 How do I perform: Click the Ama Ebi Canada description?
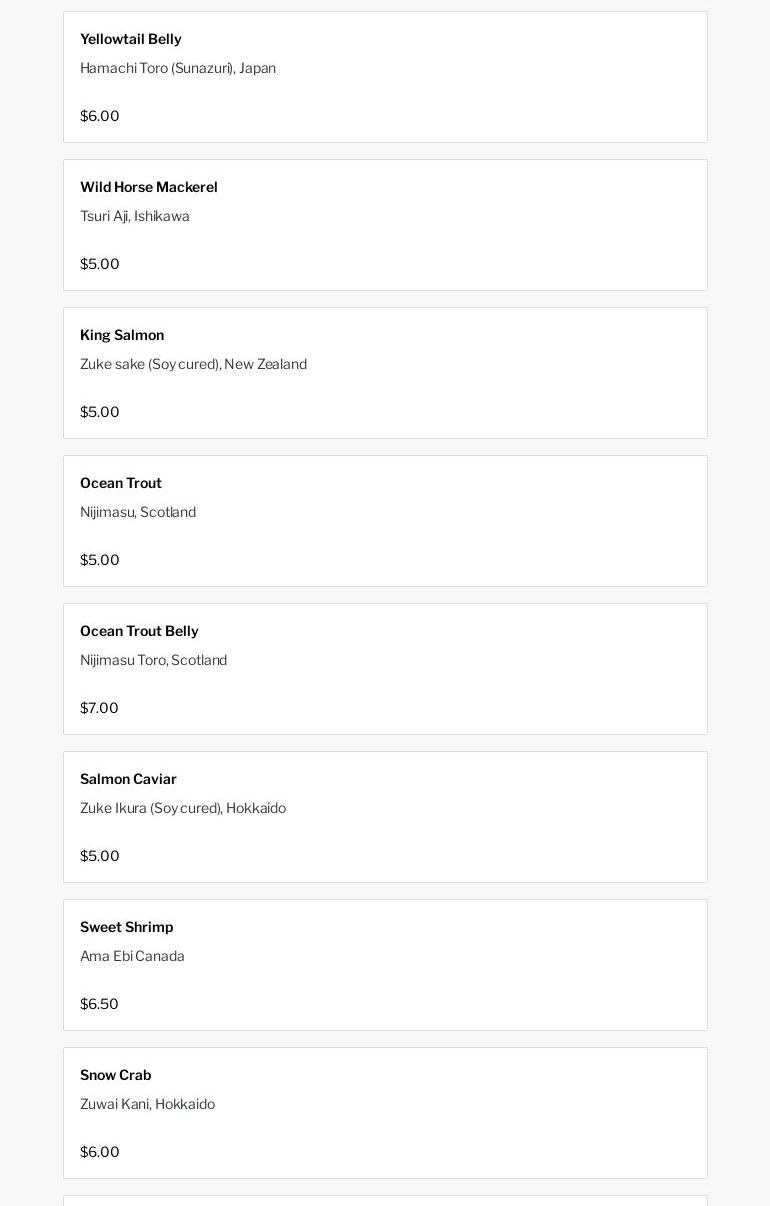(x=132, y=956)
